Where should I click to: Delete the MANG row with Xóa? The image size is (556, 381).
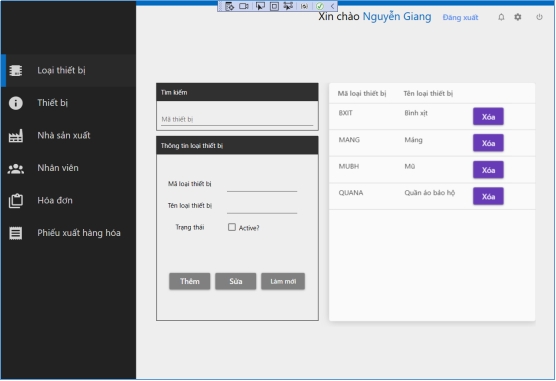(x=488, y=143)
